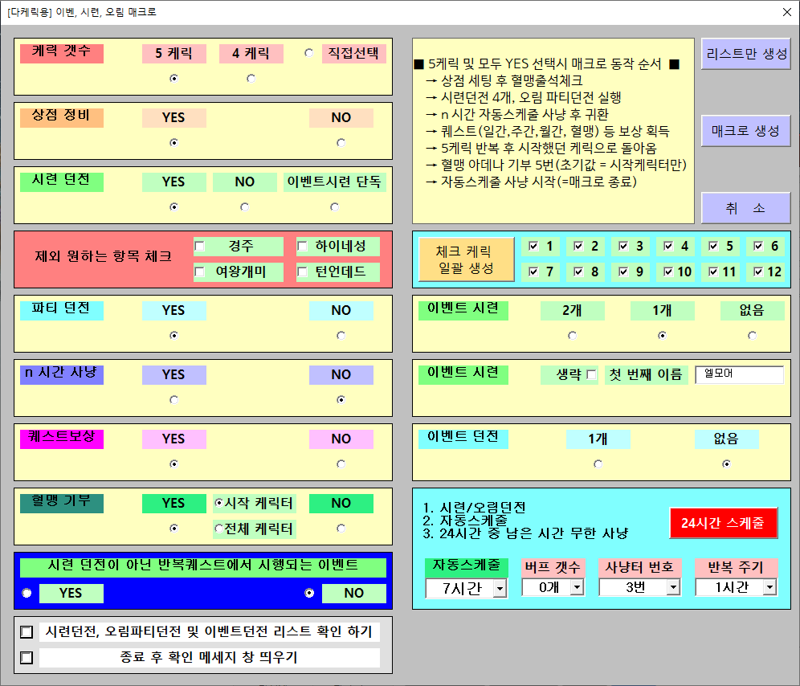Screen dimensions: 800x686
Task: Select 2개 for 이벤트 시련
Action: point(572,336)
